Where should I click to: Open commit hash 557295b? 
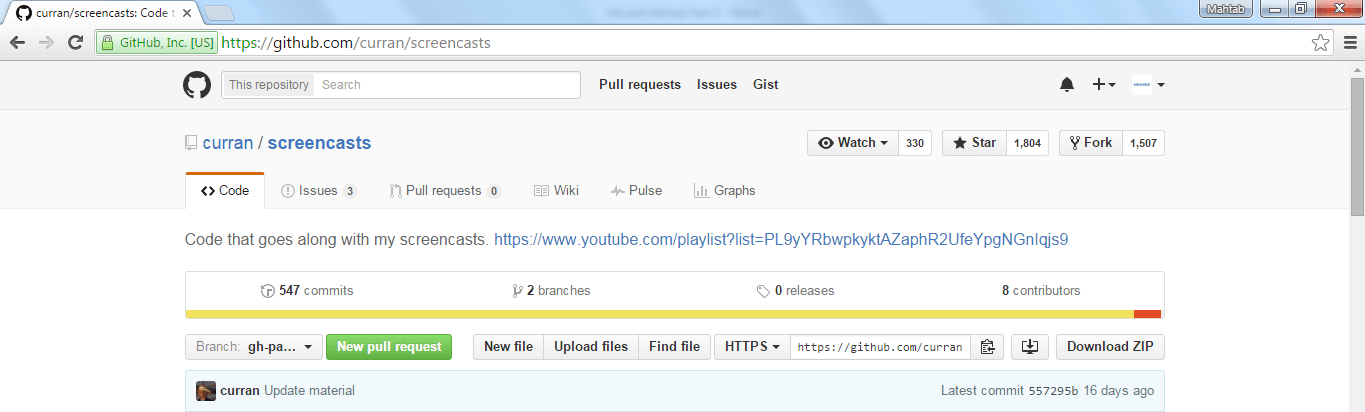click(x=1053, y=391)
